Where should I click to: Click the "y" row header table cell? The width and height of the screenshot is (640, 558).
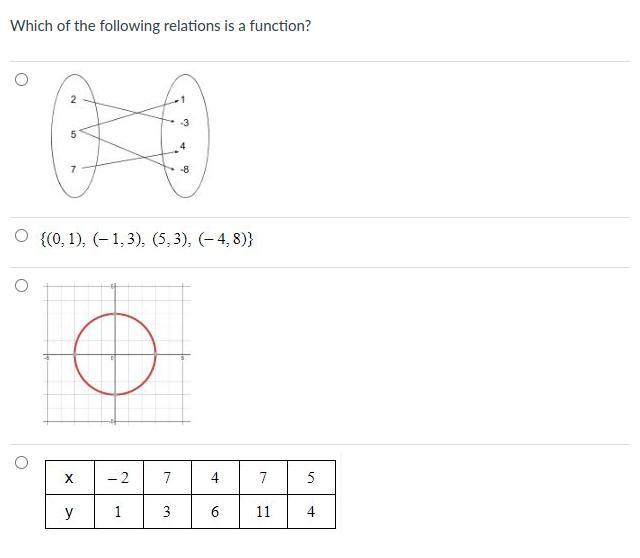(69, 512)
